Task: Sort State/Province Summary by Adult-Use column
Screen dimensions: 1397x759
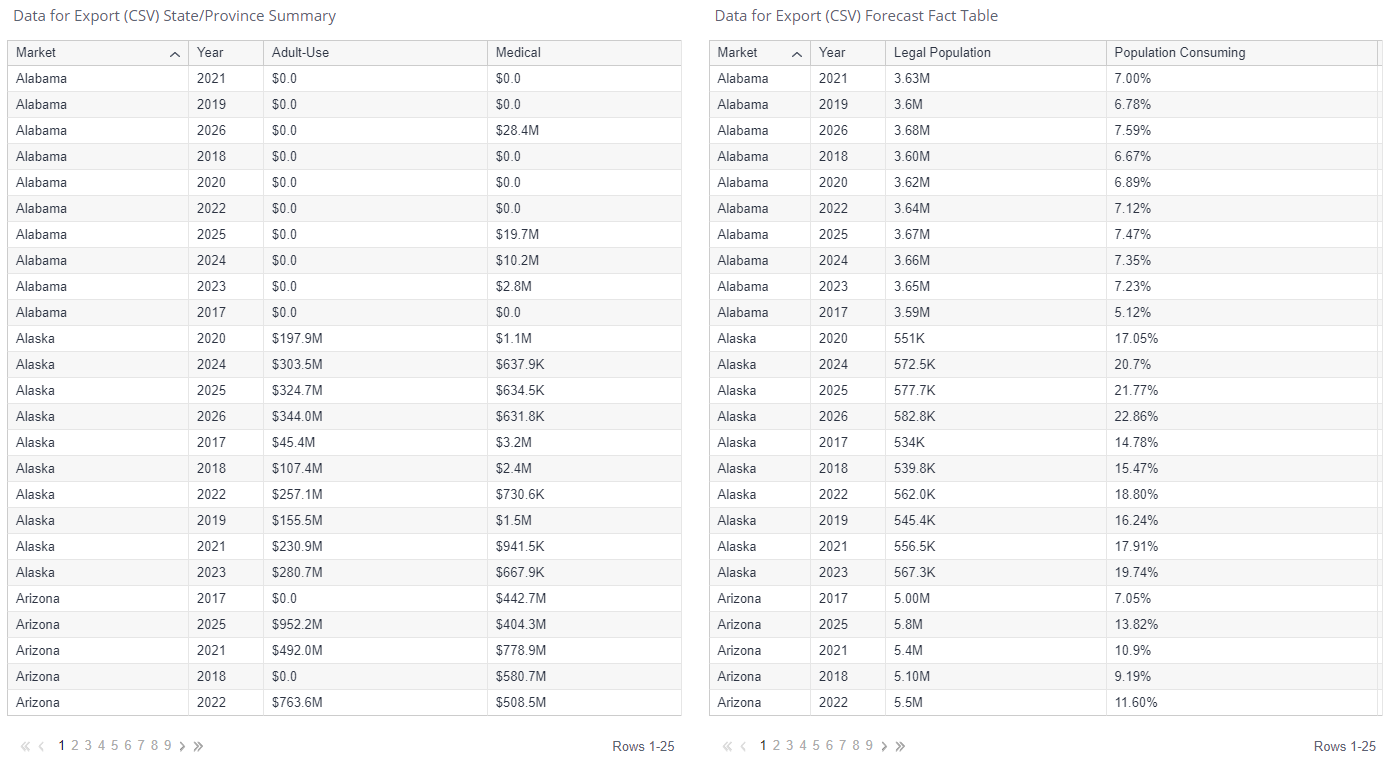Action: click(x=300, y=53)
